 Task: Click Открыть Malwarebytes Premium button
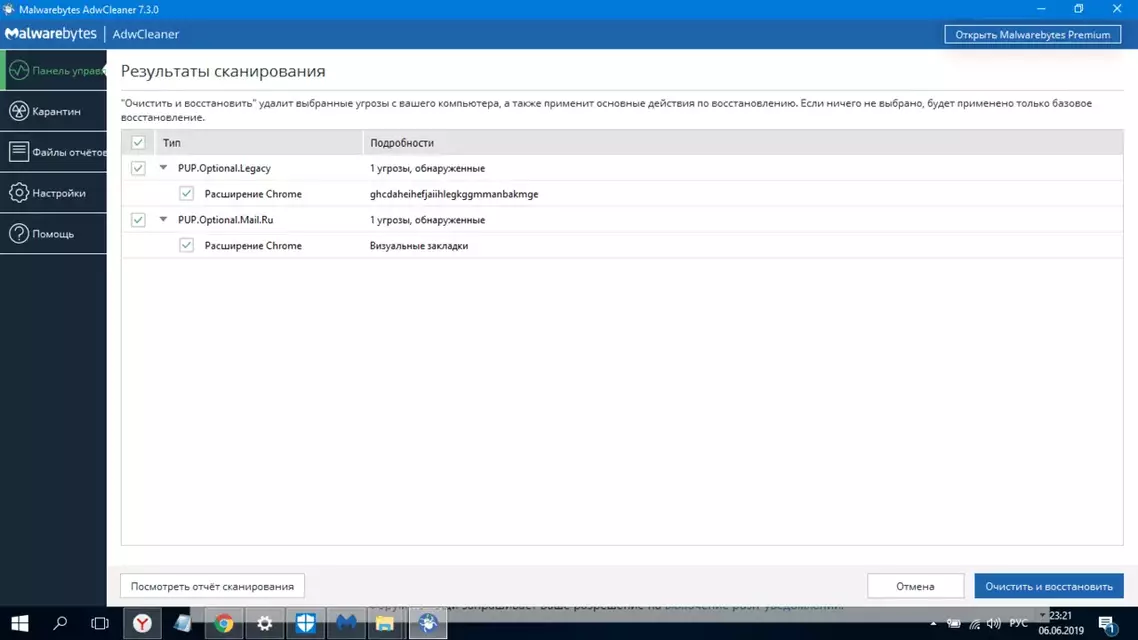coord(1032,34)
